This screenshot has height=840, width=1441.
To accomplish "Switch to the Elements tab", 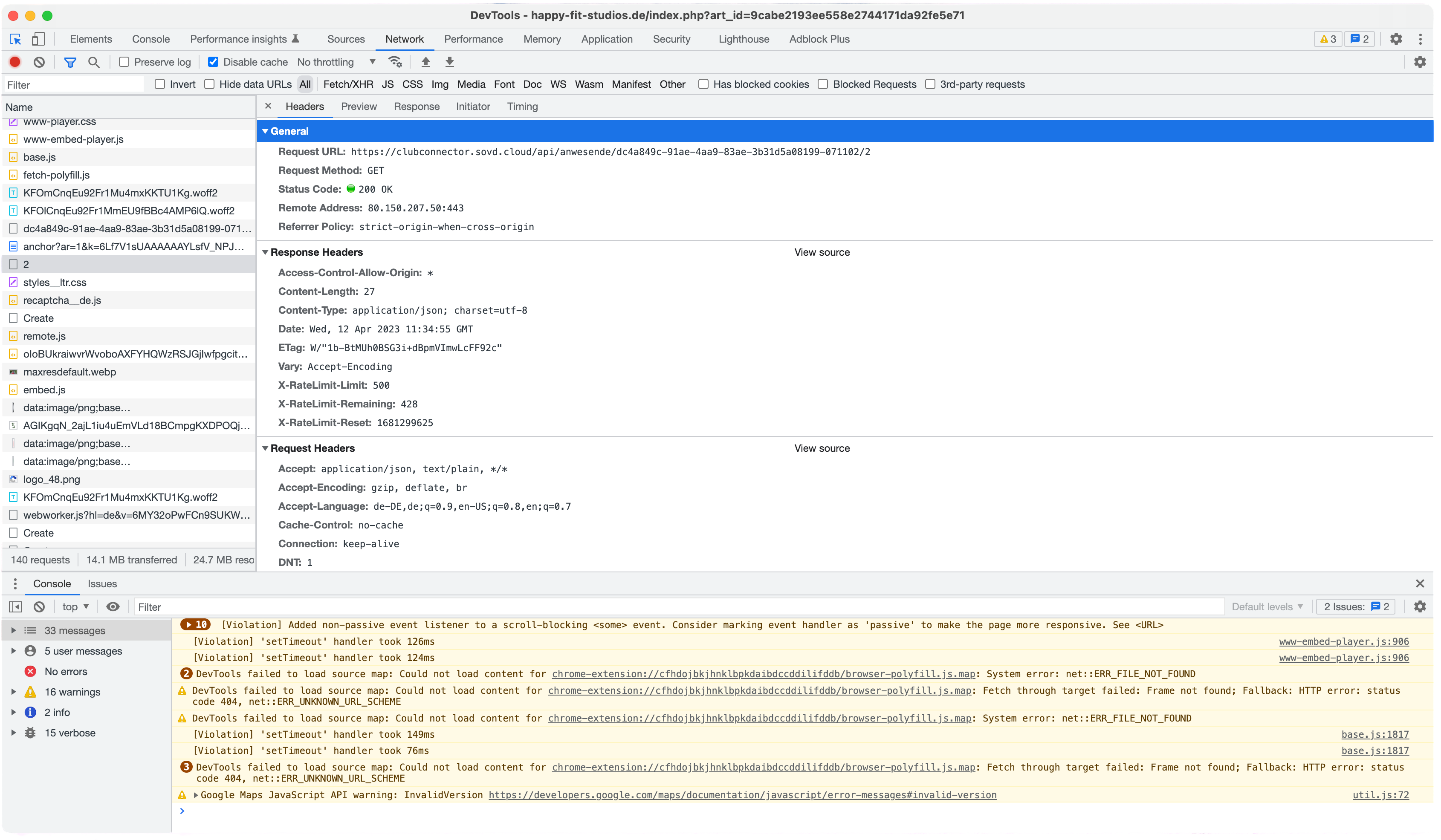I will point(91,39).
